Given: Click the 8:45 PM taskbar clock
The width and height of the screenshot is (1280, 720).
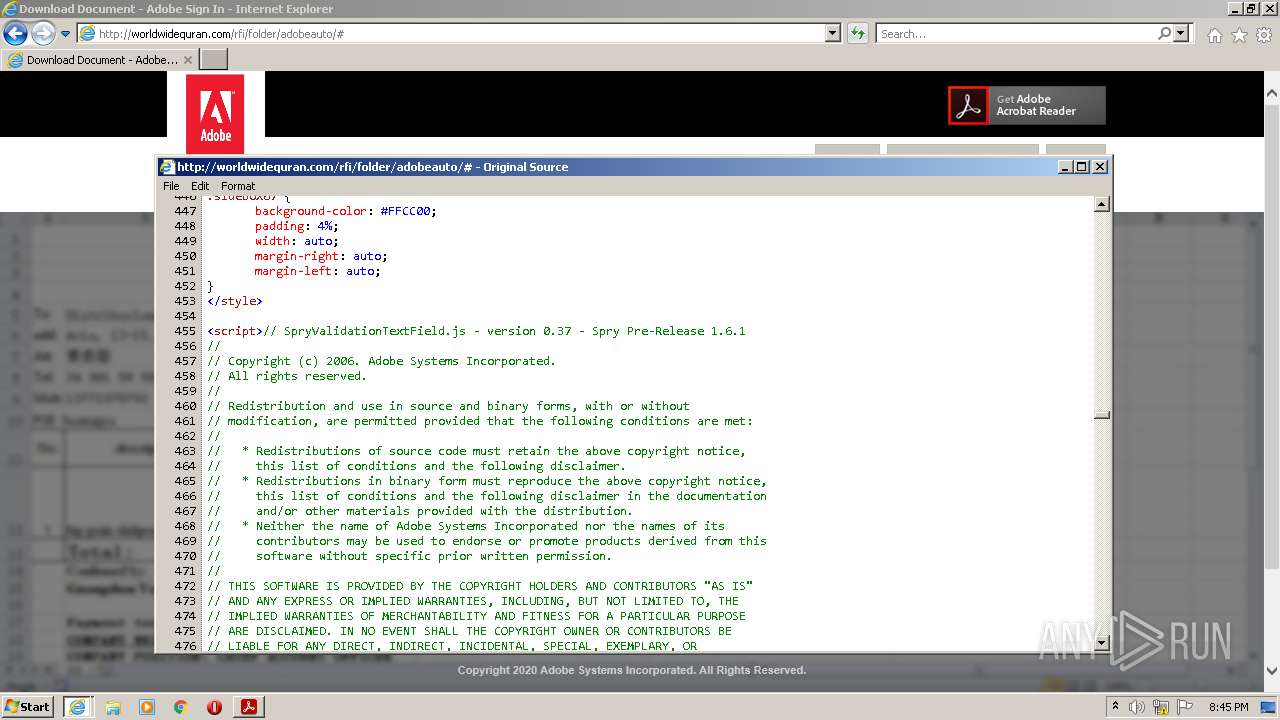Looking at the screenshot, I should [1228, 707].
